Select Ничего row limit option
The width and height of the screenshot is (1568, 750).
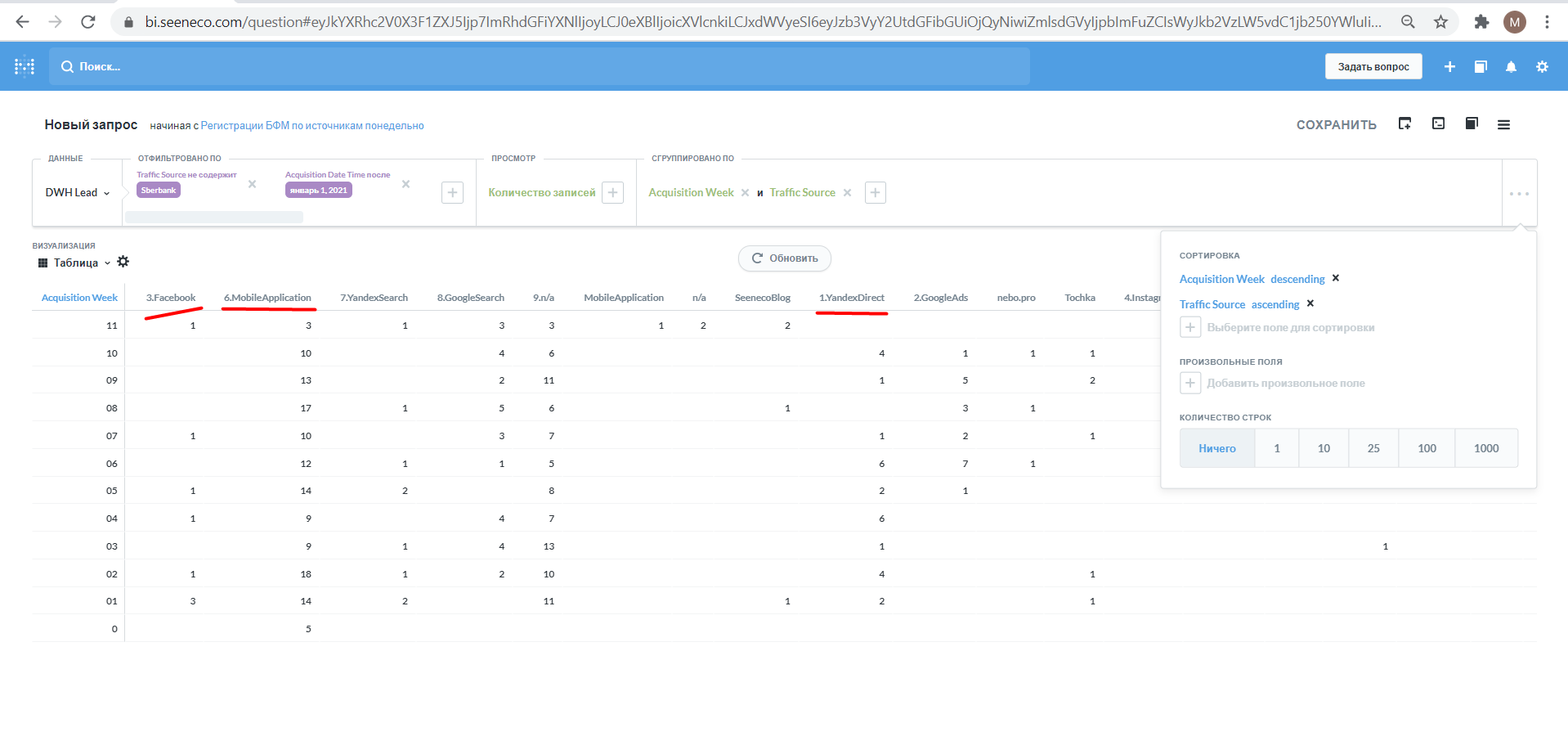1216,448
